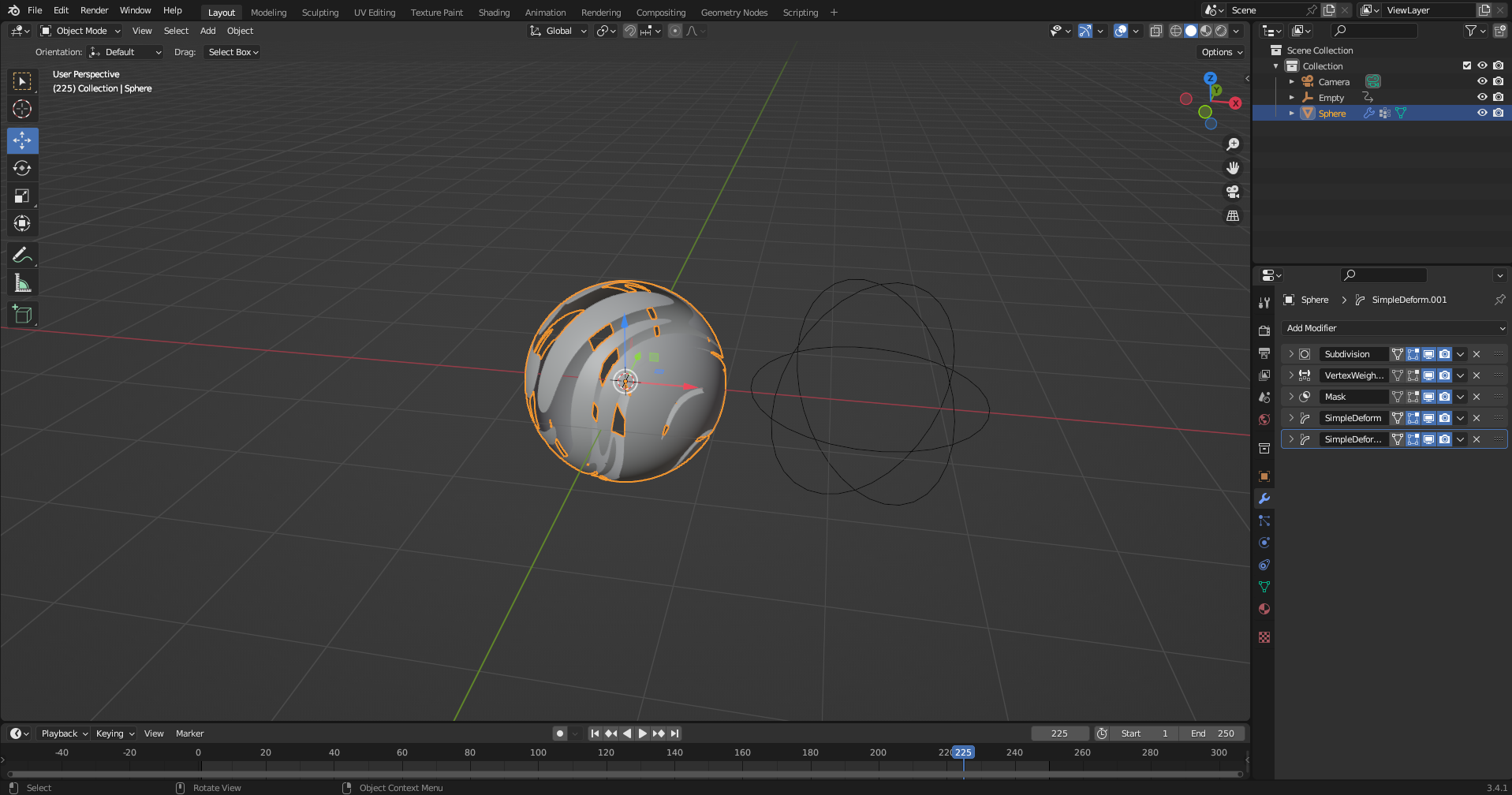Switch to the Geometry Nodes workspace tab
1512x795 pixels.
[x=734, y=13]
